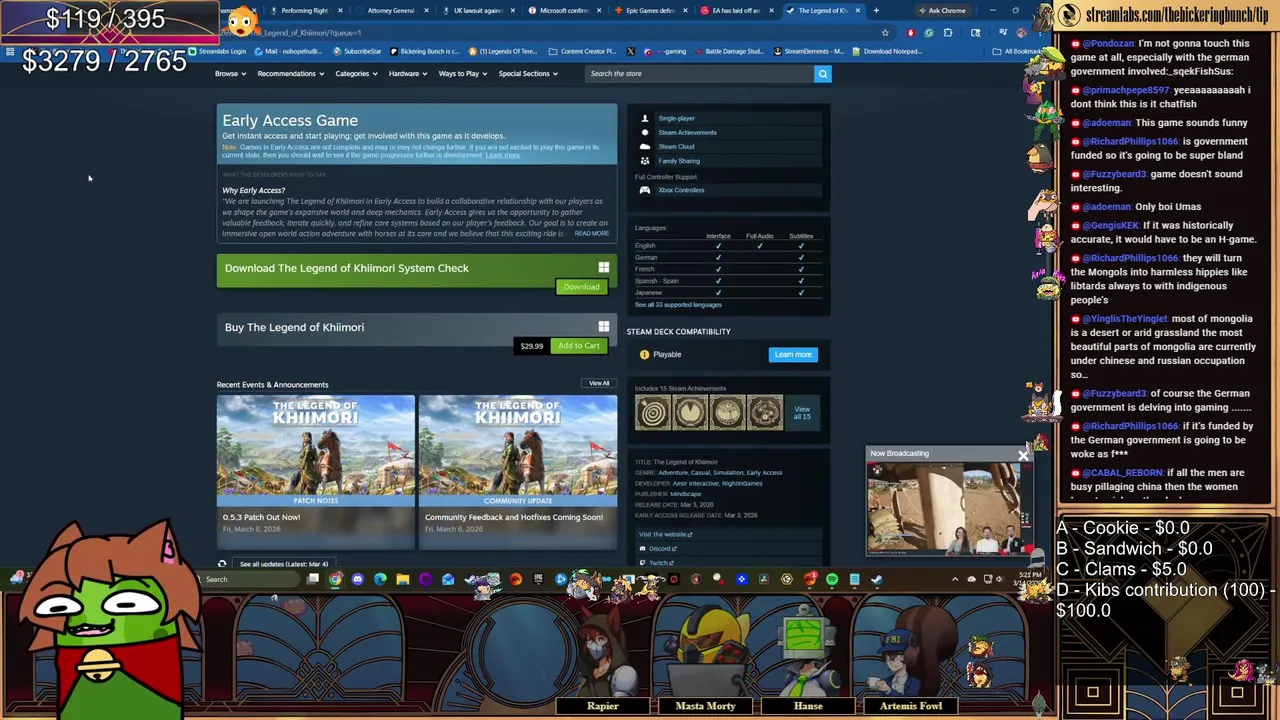
Task: Click the Family Sharing icon
Action: pyautogui.click(x=644, y=160)
